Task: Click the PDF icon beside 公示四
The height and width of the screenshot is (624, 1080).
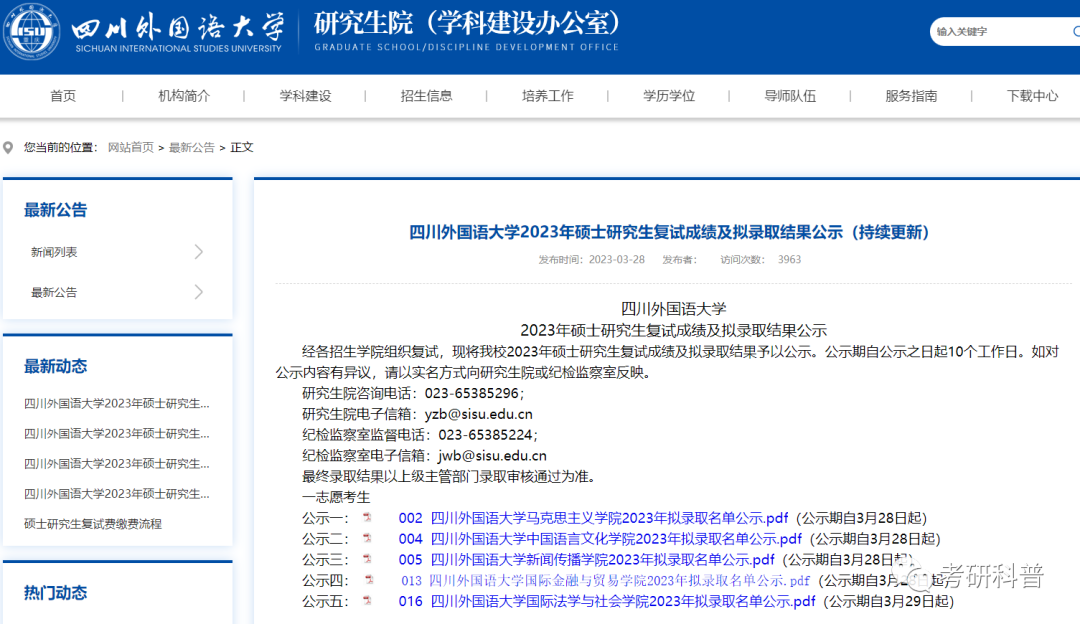Action: (x=369, y=580)
